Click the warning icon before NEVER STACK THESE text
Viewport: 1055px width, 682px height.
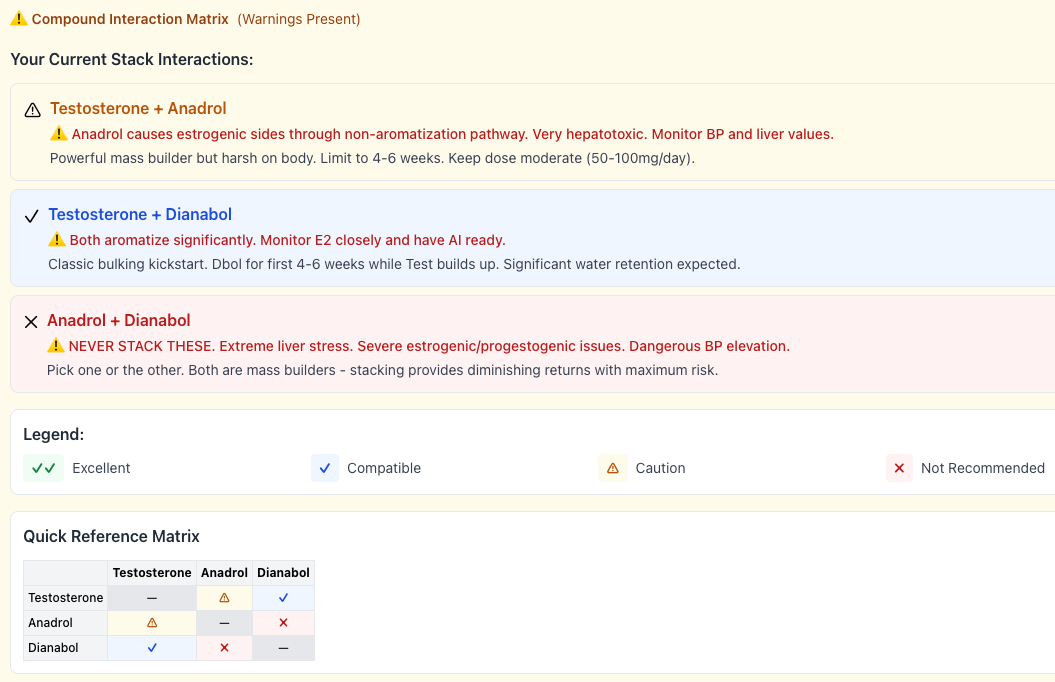pyautogui.click(x=57, y=346)
